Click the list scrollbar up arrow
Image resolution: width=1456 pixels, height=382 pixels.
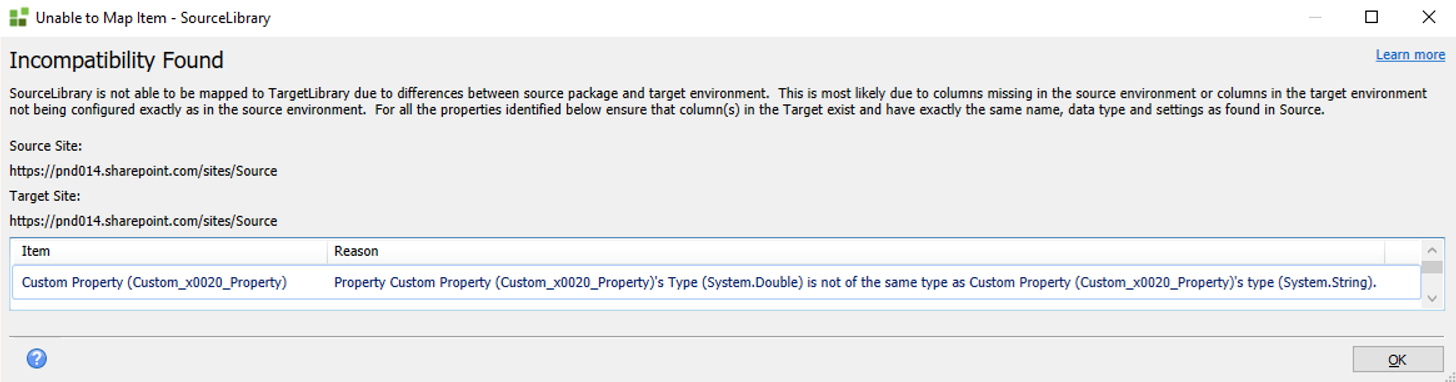point(1432,250)
